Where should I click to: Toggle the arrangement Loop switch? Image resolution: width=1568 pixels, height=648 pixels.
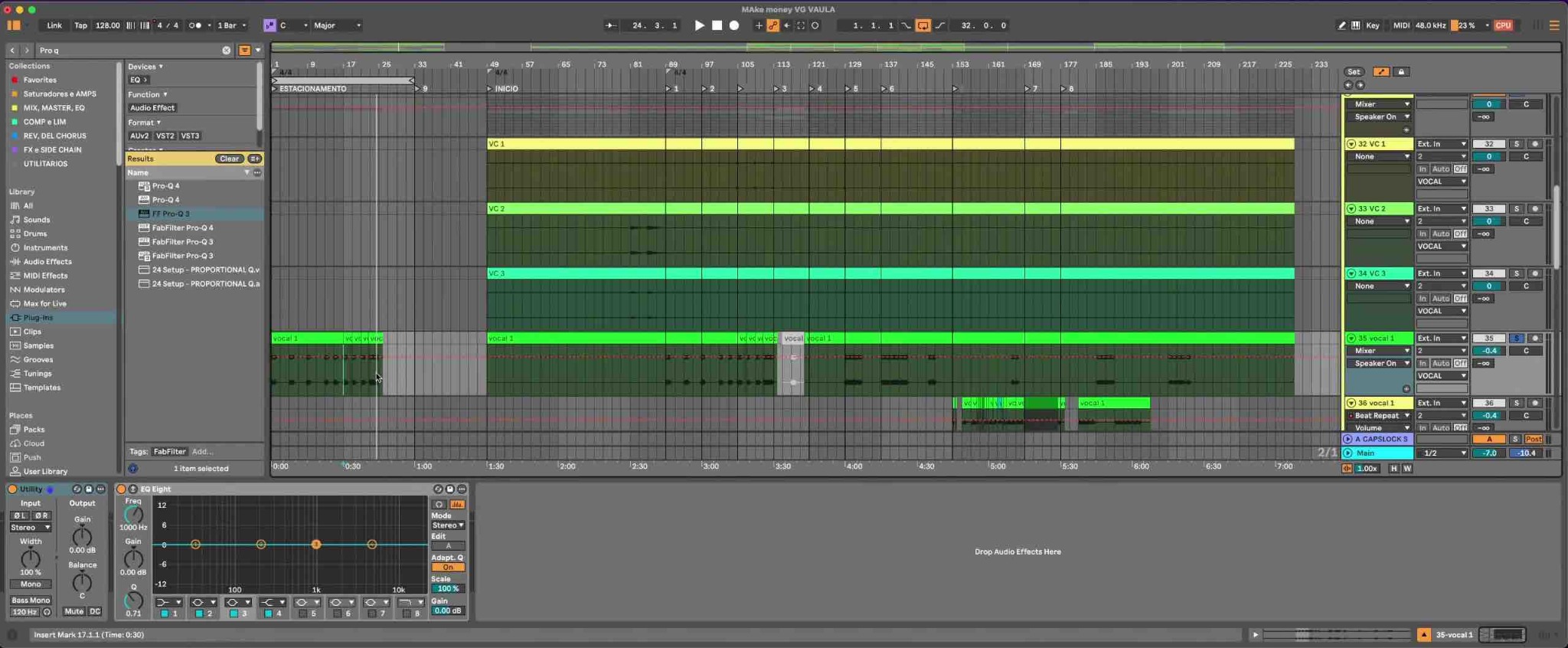923,25
